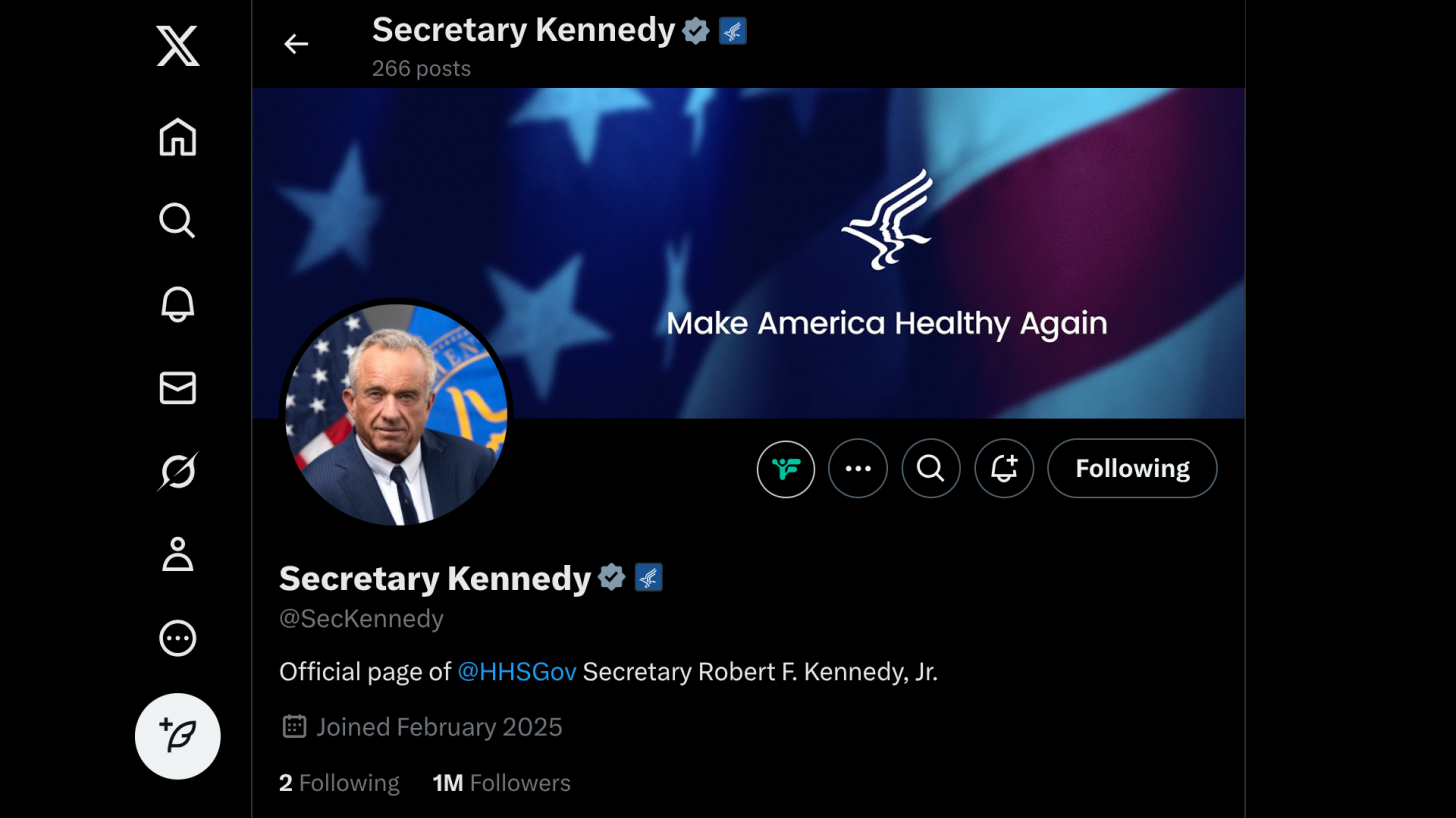View the 2 Following list

(x=339, y=783)
